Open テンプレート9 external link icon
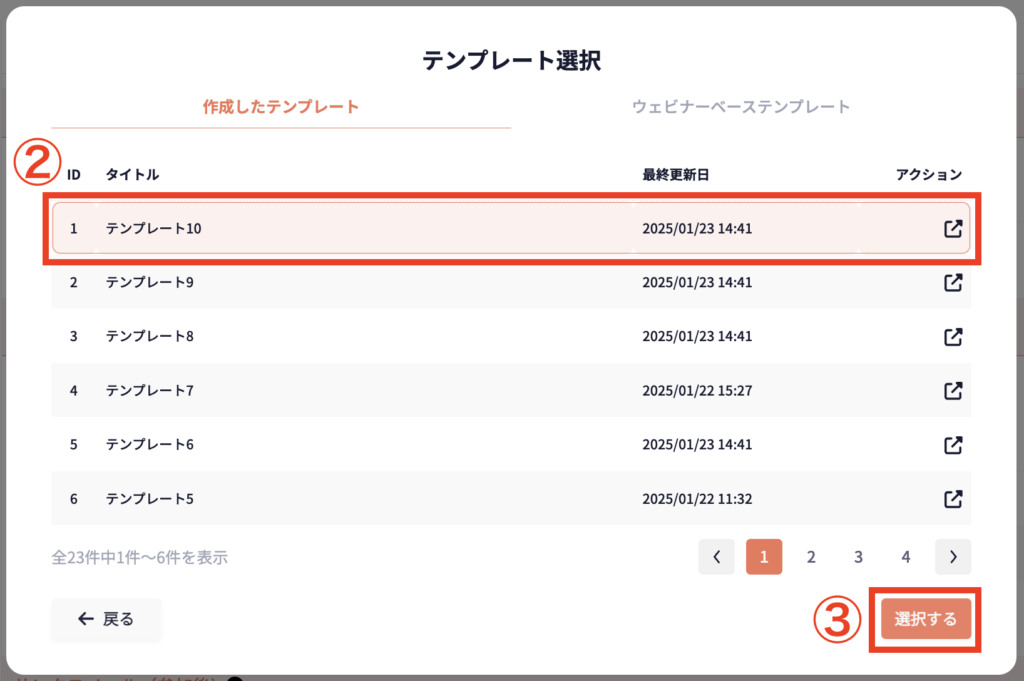 (953, 282)
